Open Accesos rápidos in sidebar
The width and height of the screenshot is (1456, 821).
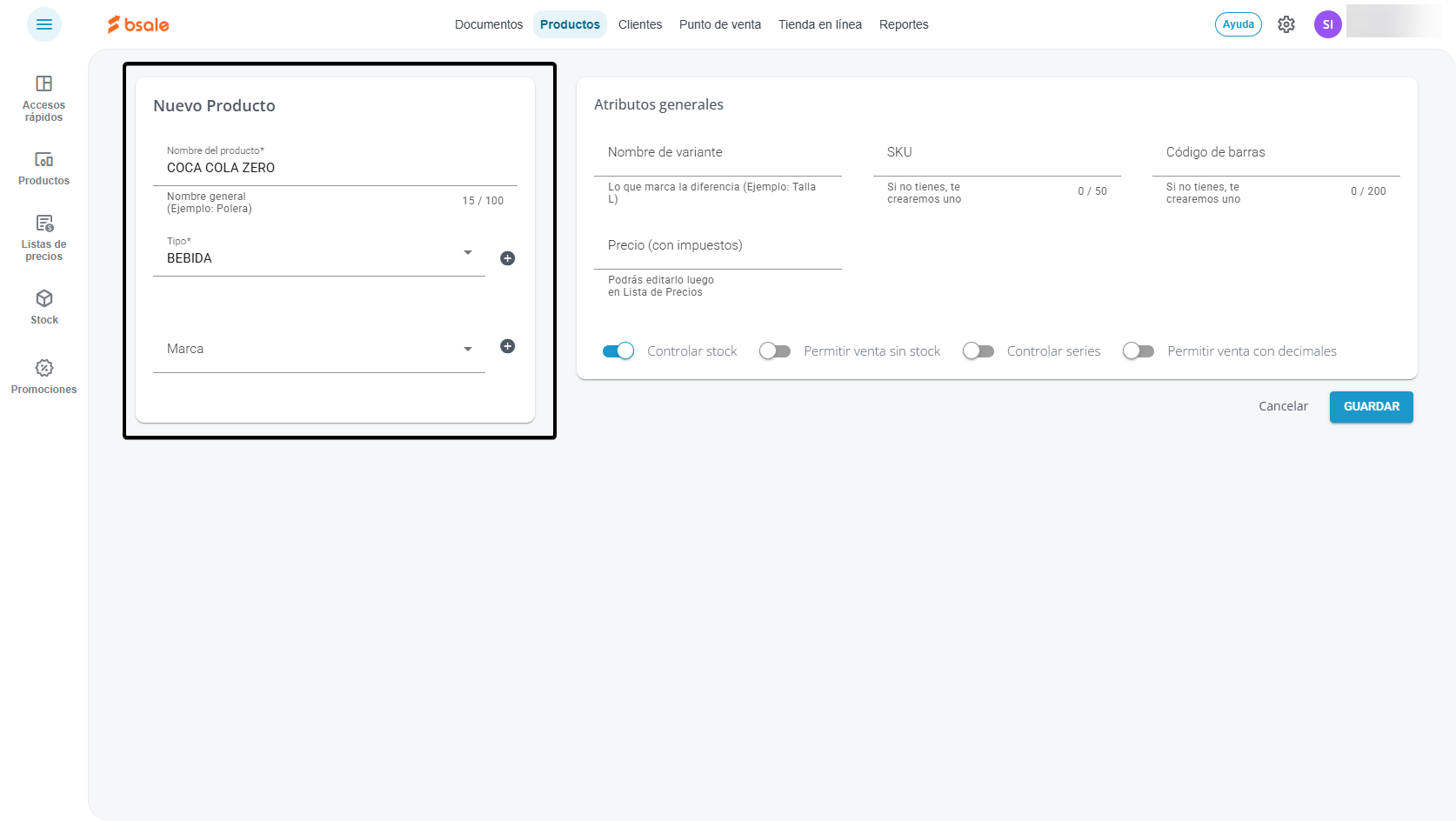43,98
